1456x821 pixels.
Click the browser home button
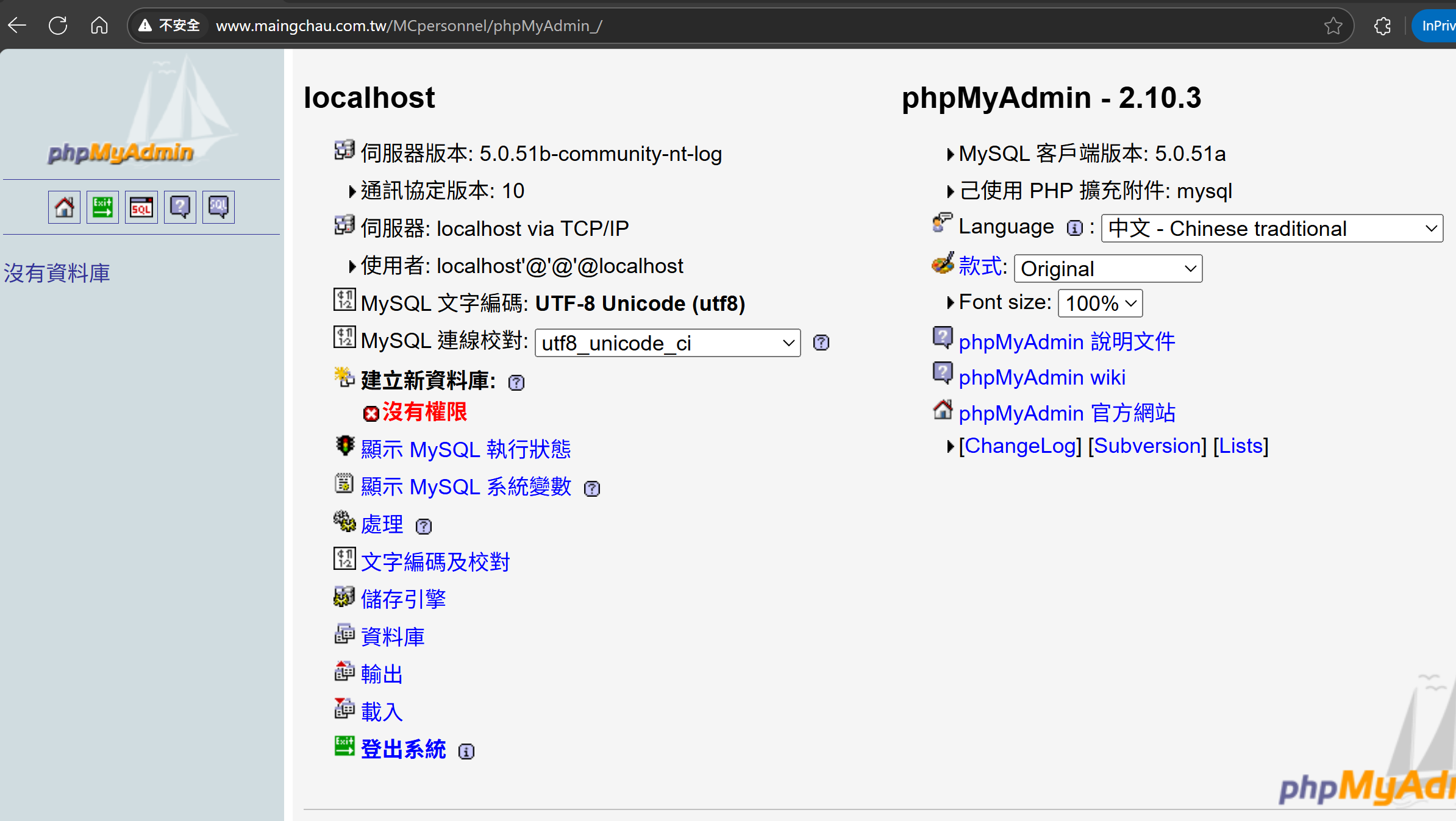click(x=99, y=26)
